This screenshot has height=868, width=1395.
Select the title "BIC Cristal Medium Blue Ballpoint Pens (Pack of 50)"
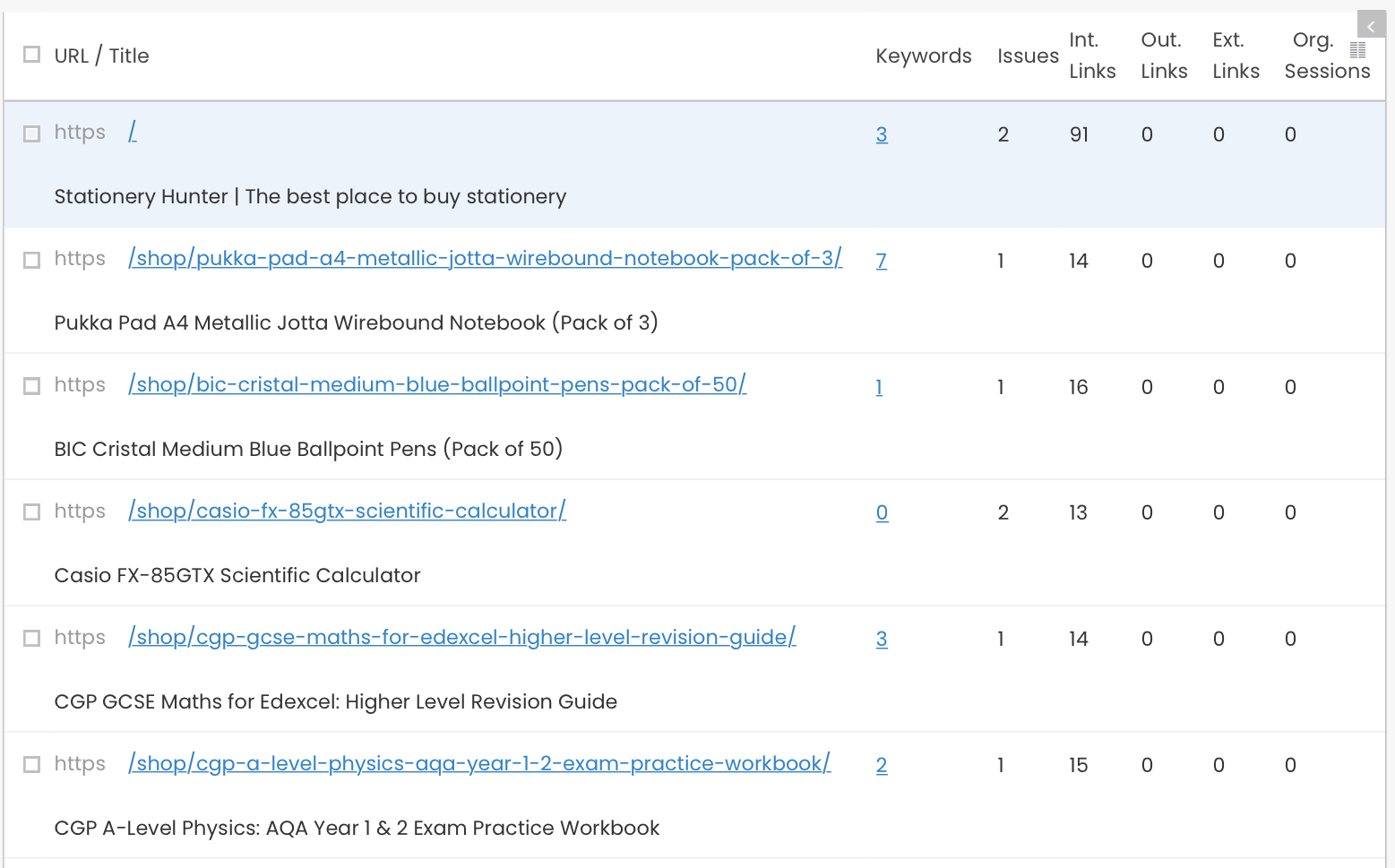308,449
